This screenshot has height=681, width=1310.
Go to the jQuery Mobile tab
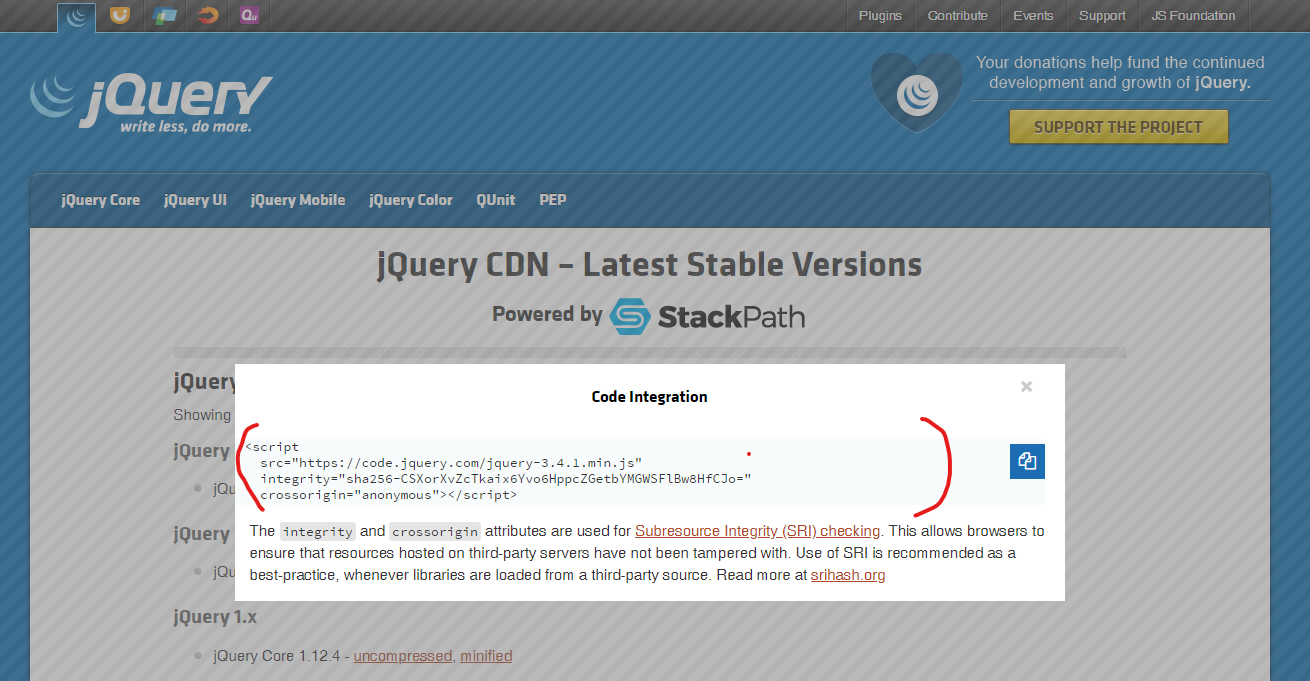pos(298,200)
